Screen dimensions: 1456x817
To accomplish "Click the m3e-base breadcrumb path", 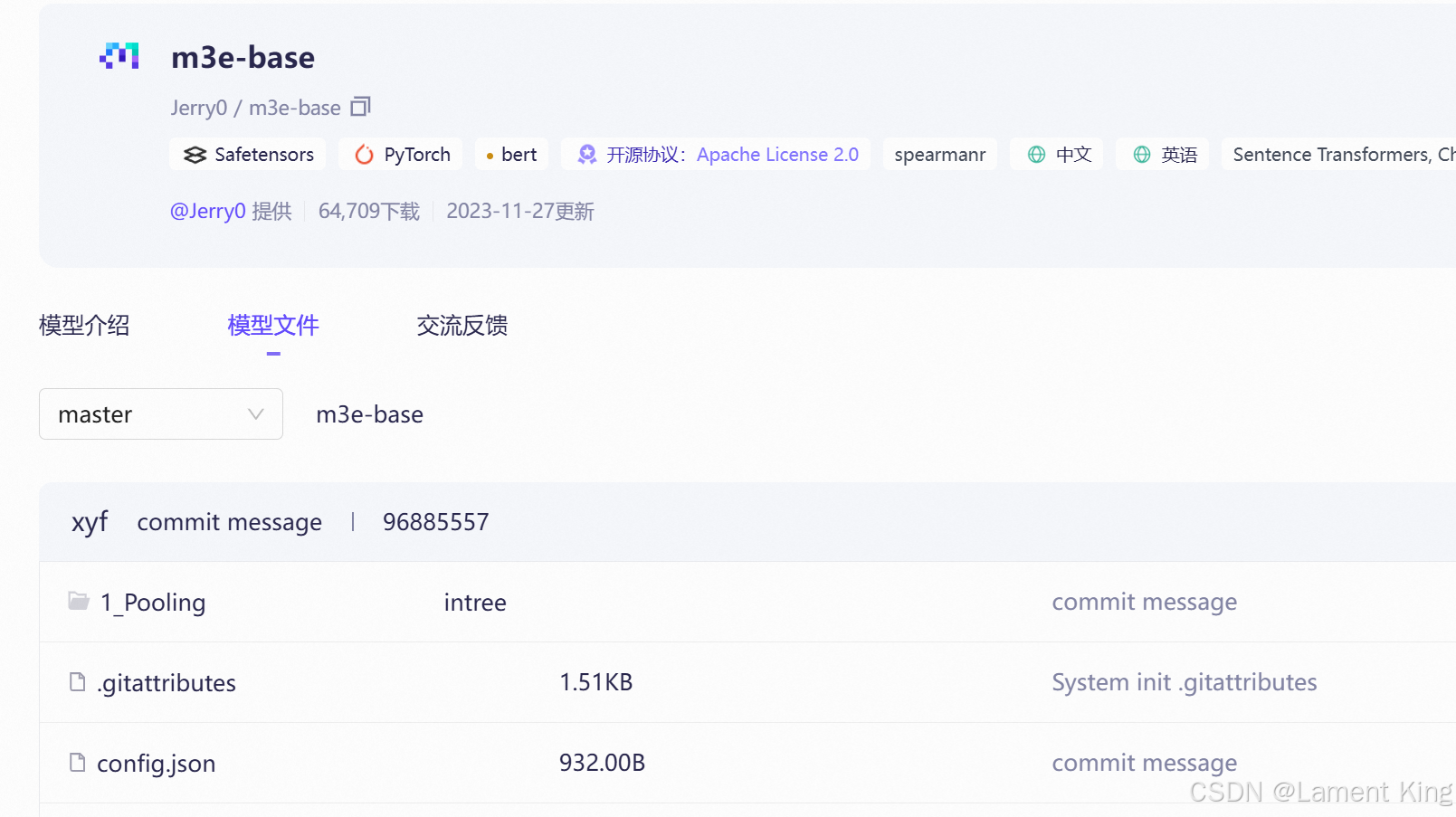I will [x=369, y=414].
